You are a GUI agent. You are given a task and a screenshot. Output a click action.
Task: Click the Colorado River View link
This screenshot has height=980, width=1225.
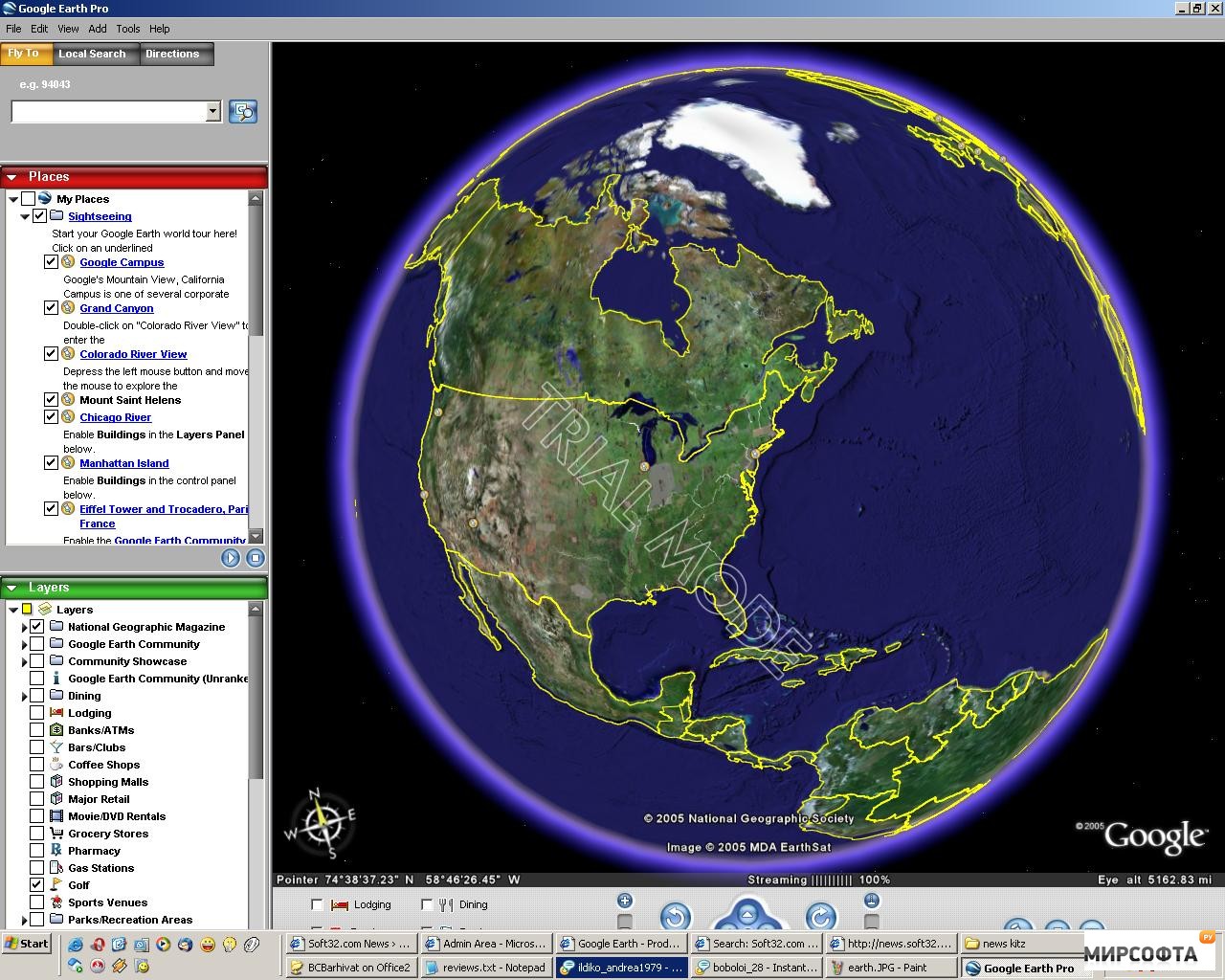pos(133,354)
